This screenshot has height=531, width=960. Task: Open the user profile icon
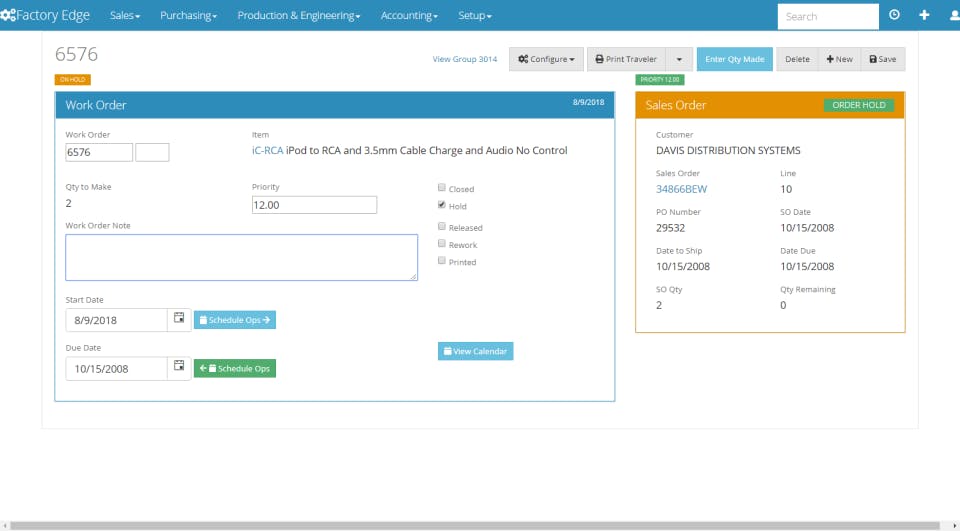coord(954,15)
